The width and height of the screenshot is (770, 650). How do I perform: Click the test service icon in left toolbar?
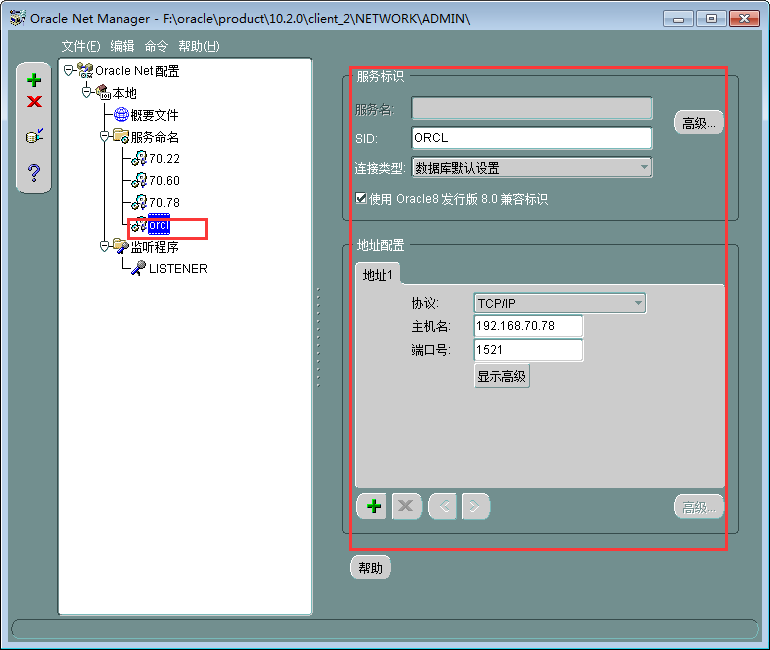[34, 135]
